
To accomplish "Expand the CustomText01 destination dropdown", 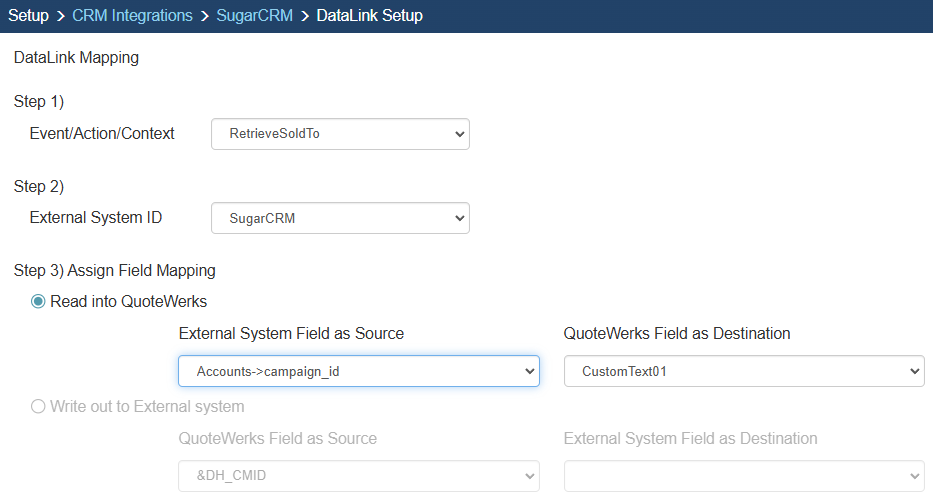I will [x=743, y=372].
